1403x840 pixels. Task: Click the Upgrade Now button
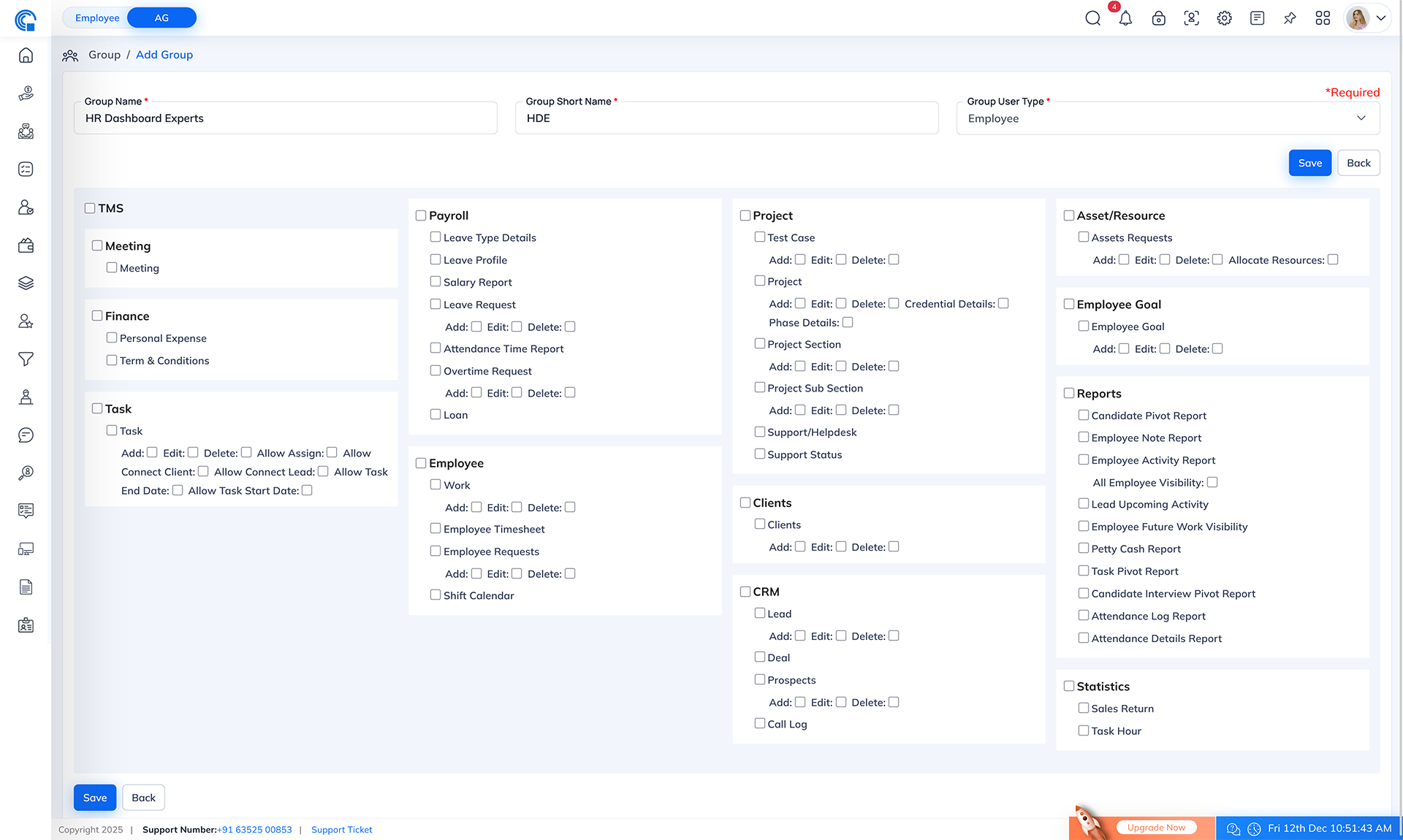click(1156, 828)
